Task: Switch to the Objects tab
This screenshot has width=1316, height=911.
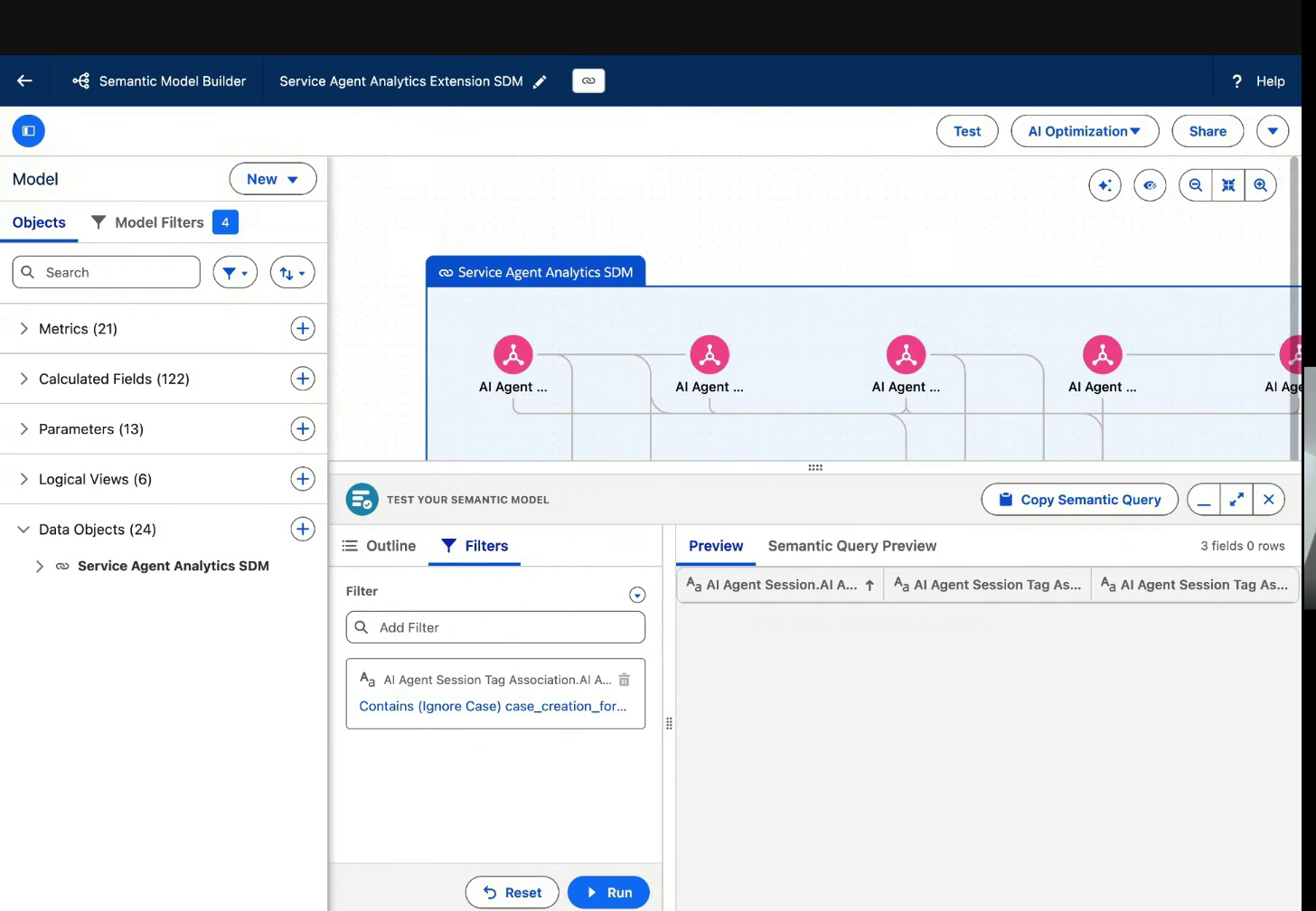Action: (39, 222)
